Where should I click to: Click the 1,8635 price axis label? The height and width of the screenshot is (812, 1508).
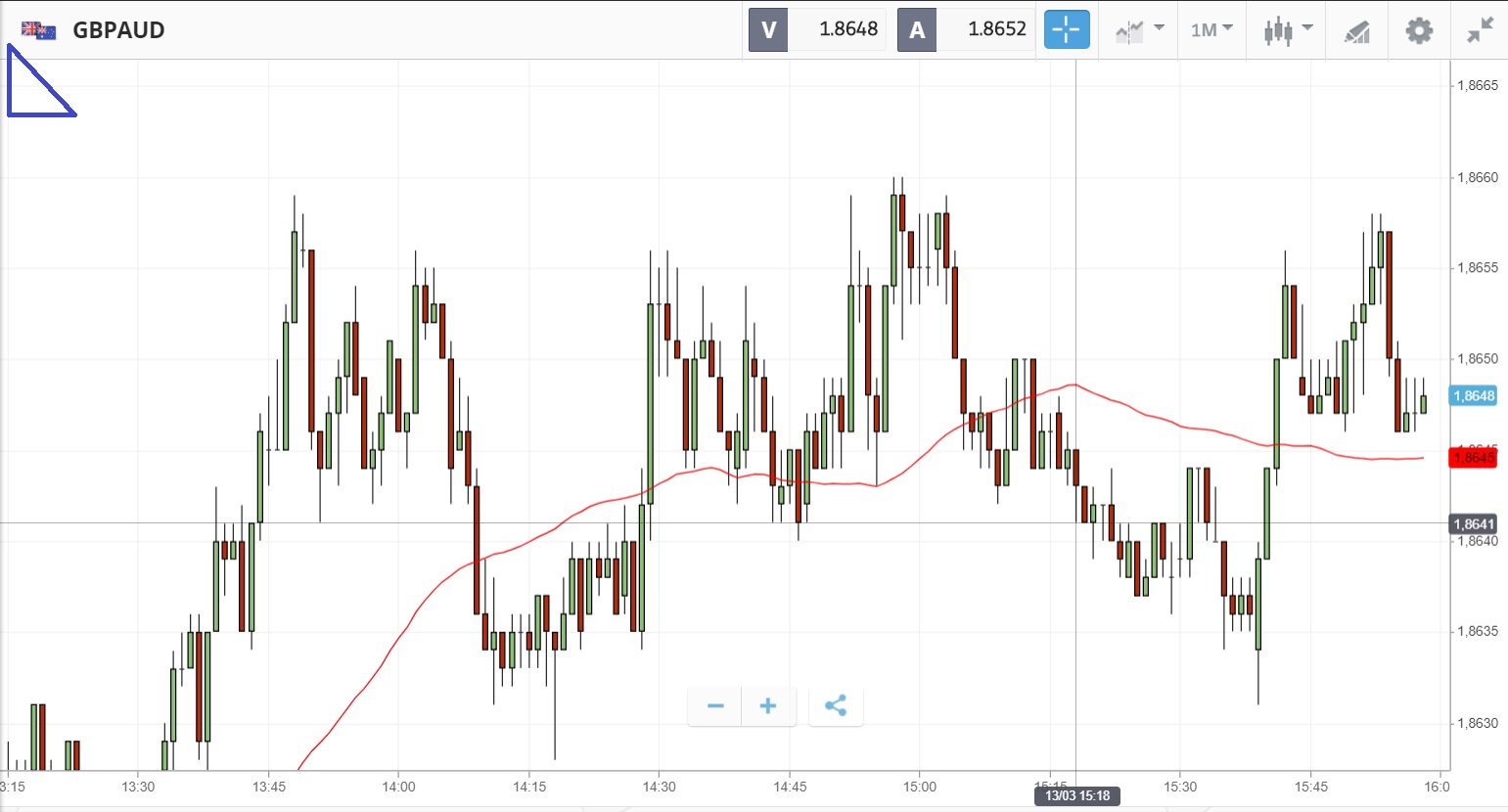click(1477, 631)
